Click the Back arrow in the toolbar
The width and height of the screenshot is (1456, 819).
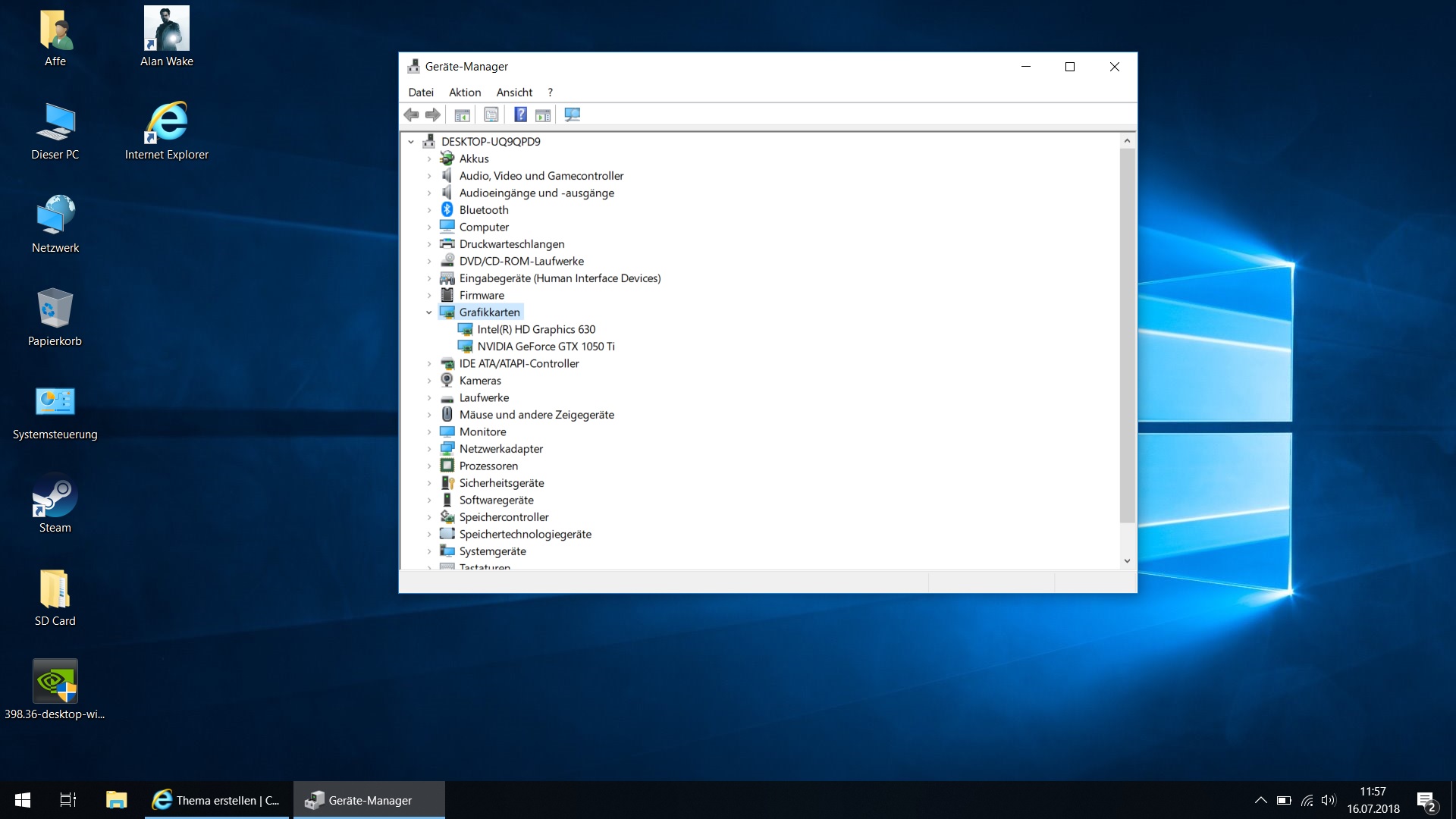click(x=411, y=115)
